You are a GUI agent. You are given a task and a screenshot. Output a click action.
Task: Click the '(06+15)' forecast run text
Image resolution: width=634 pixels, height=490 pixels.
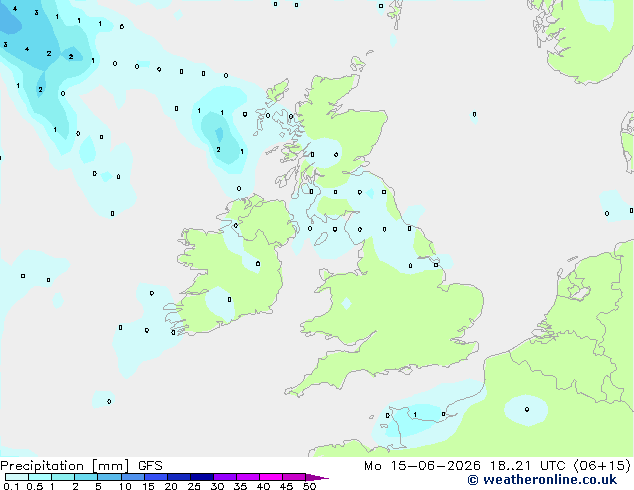coord(602,466)
